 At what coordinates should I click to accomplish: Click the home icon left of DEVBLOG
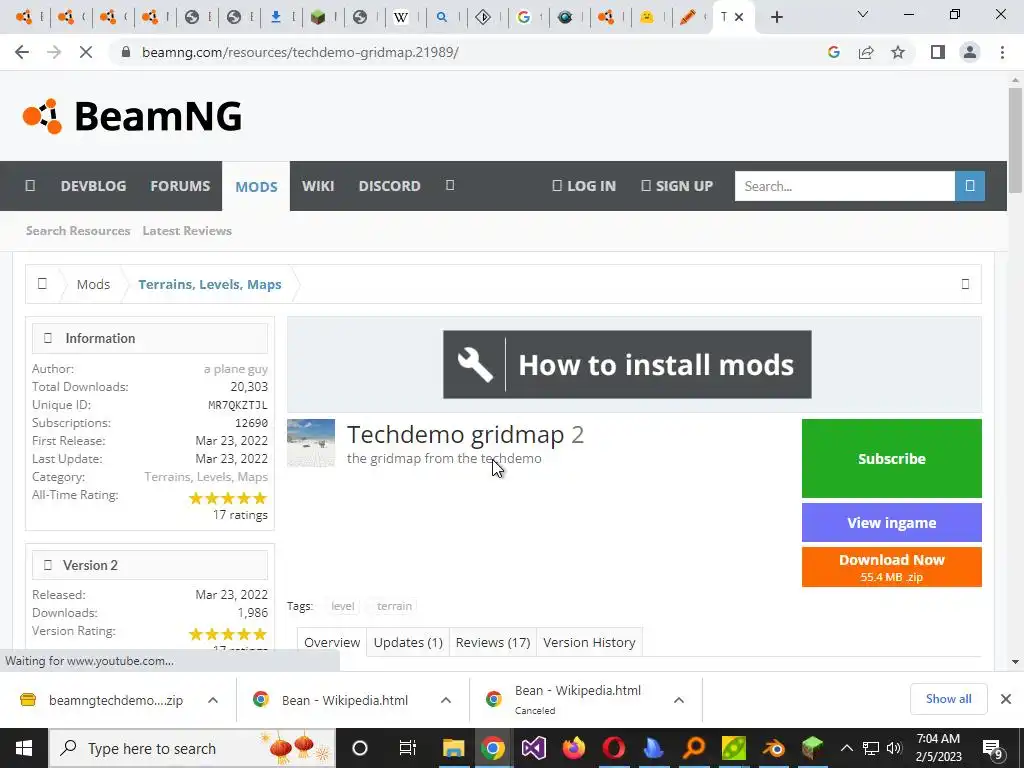click(30, 186)
